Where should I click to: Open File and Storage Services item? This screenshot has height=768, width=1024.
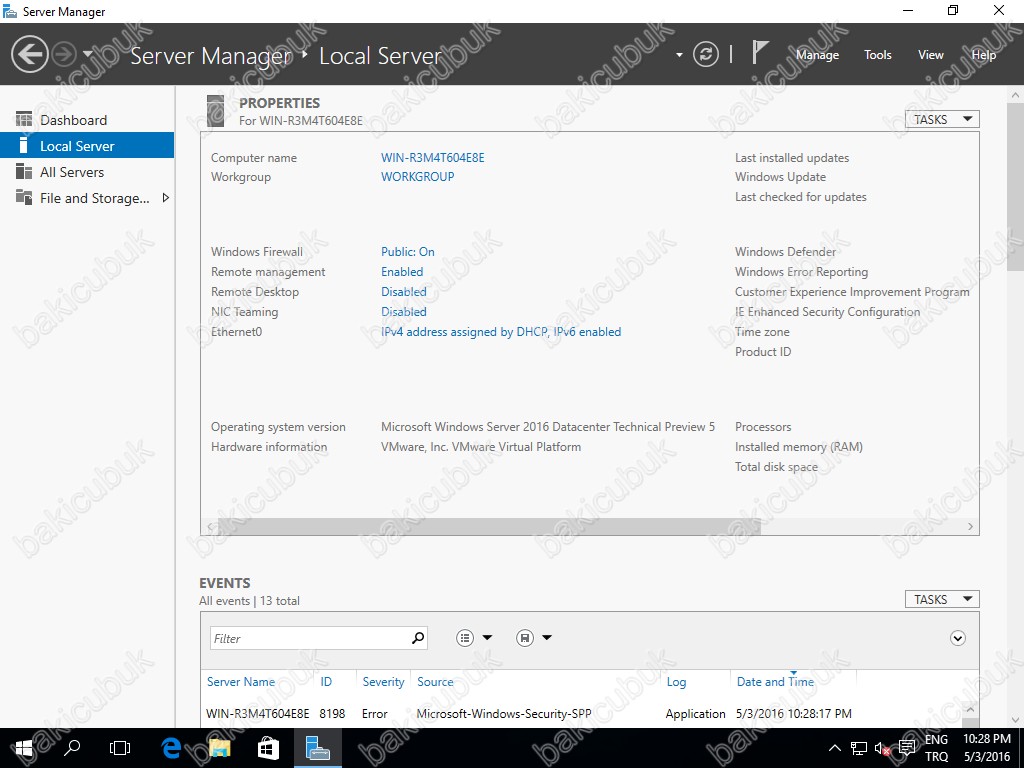[x=88, y=198]
